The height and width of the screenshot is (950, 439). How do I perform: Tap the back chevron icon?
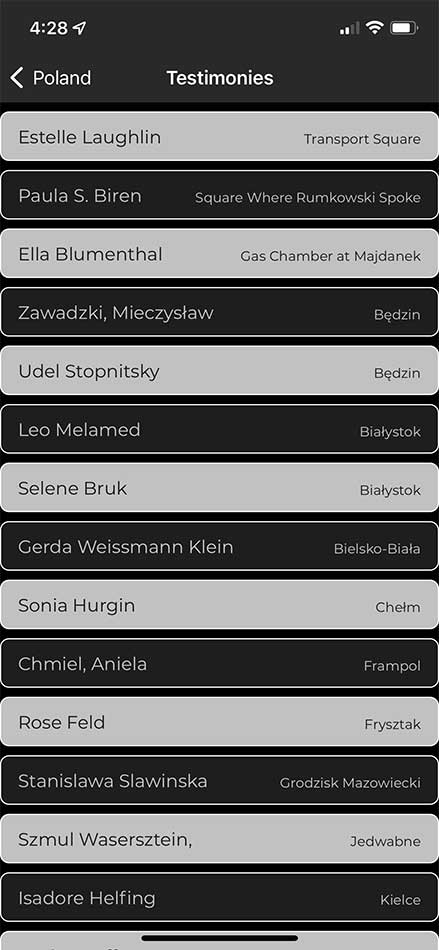tap(17, 78)
